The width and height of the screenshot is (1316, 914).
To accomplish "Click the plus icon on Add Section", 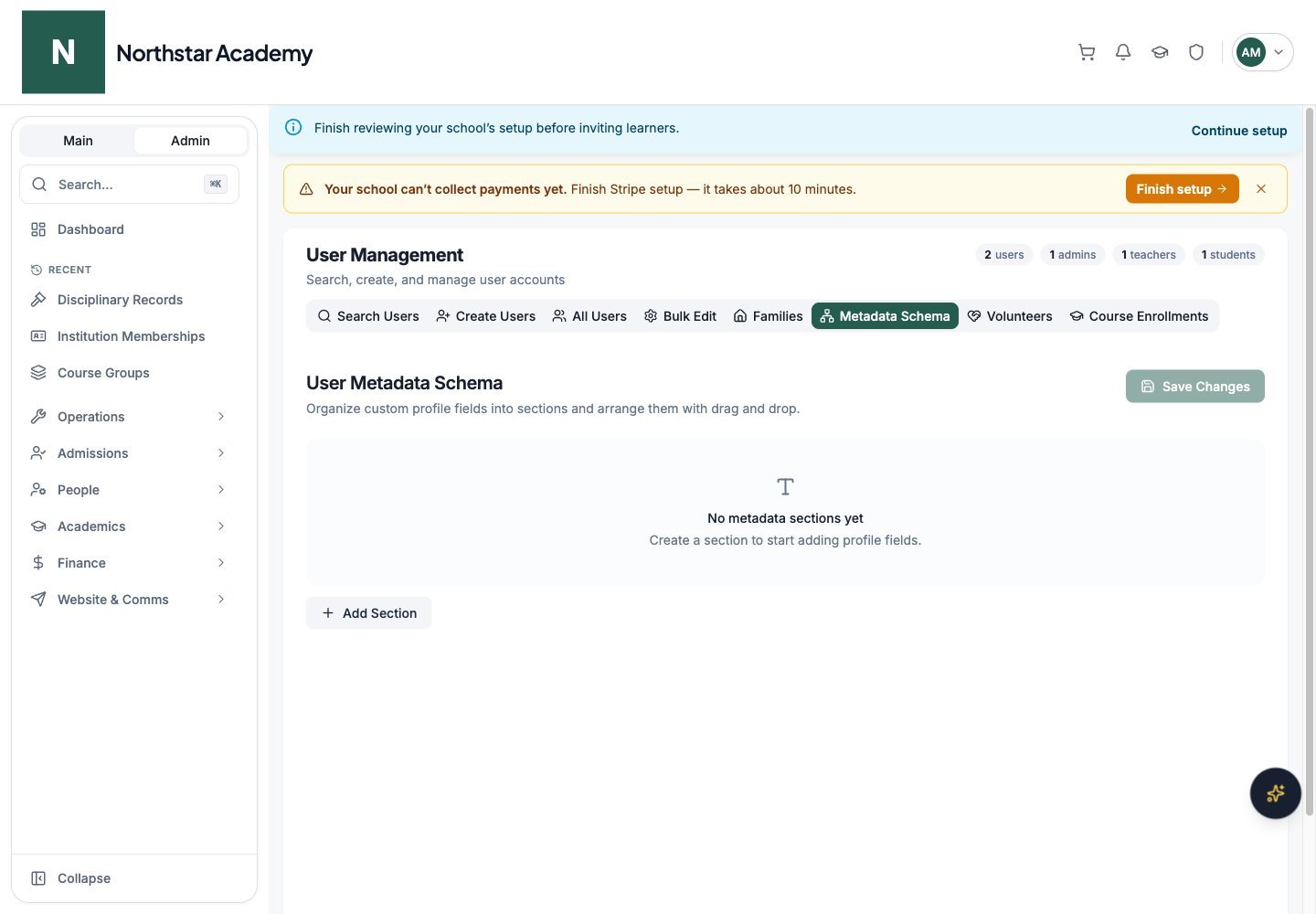I will (328, 613).
